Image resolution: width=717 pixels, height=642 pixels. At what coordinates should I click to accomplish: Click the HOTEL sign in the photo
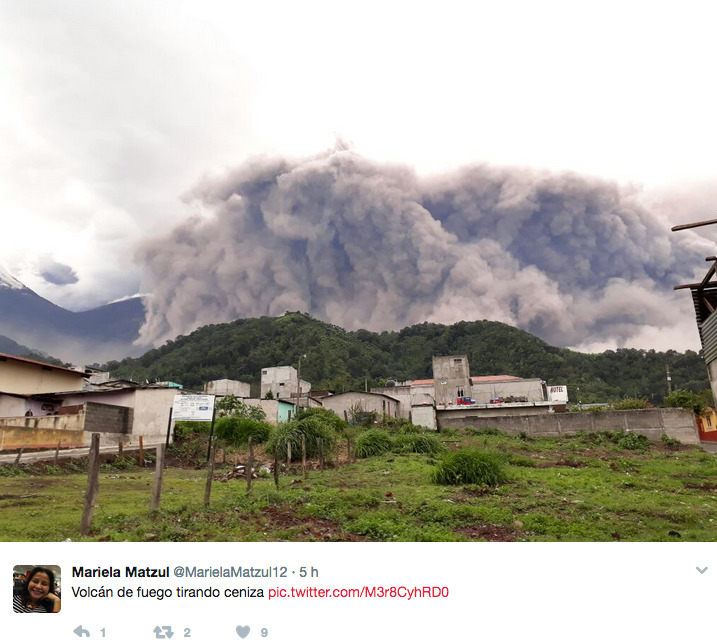[557, 393]
